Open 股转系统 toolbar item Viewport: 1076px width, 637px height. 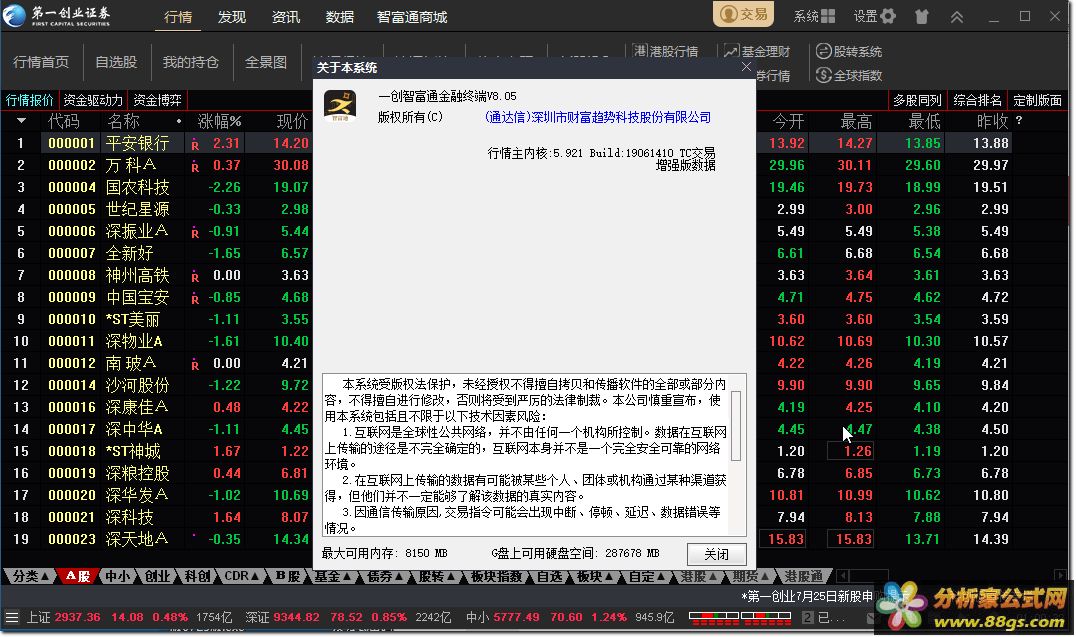click(849, 51)
